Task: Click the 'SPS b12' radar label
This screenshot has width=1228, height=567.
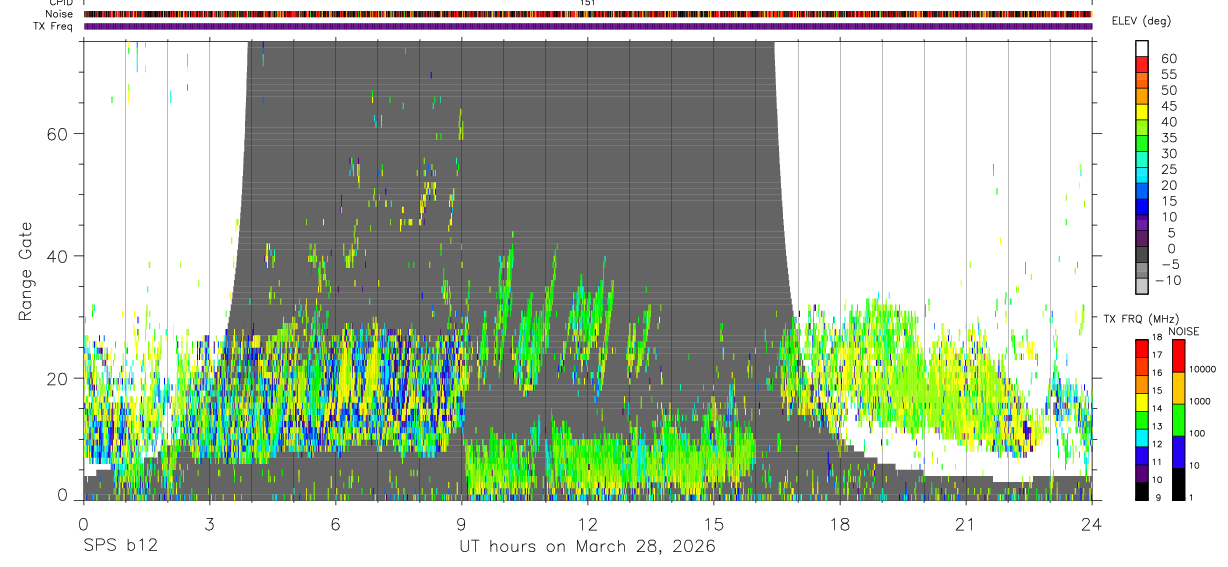Action: pyautogui.click(x=120, y=547)
